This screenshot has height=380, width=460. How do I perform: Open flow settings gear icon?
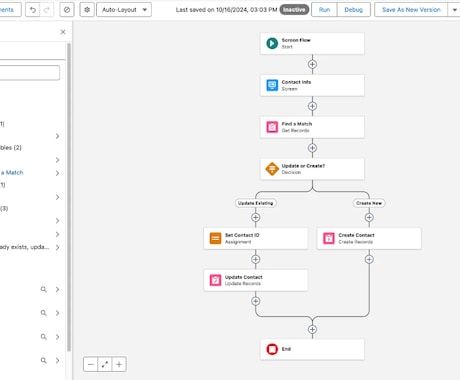click(87, 10)
